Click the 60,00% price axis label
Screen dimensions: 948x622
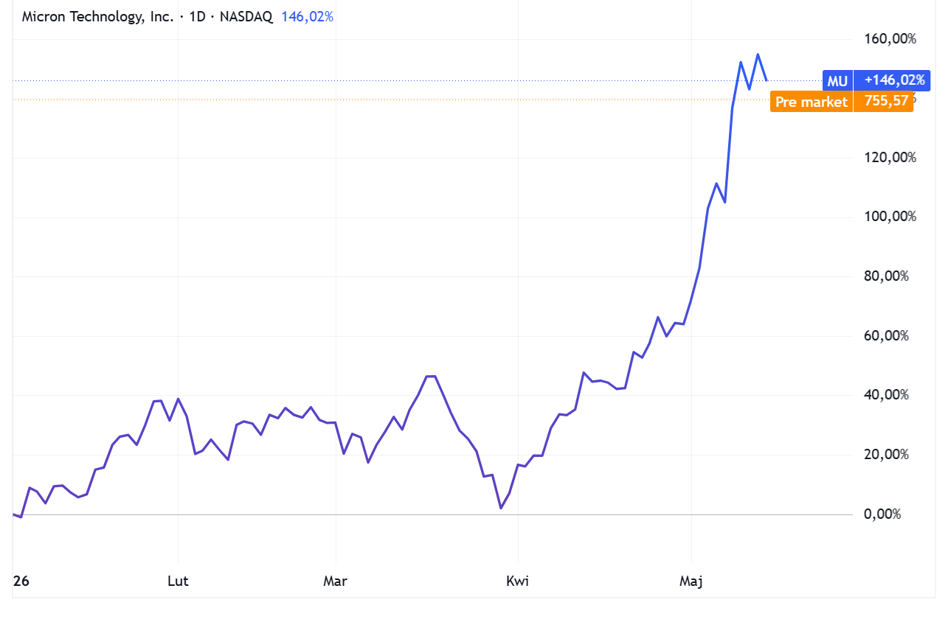(x=886, y=335)
